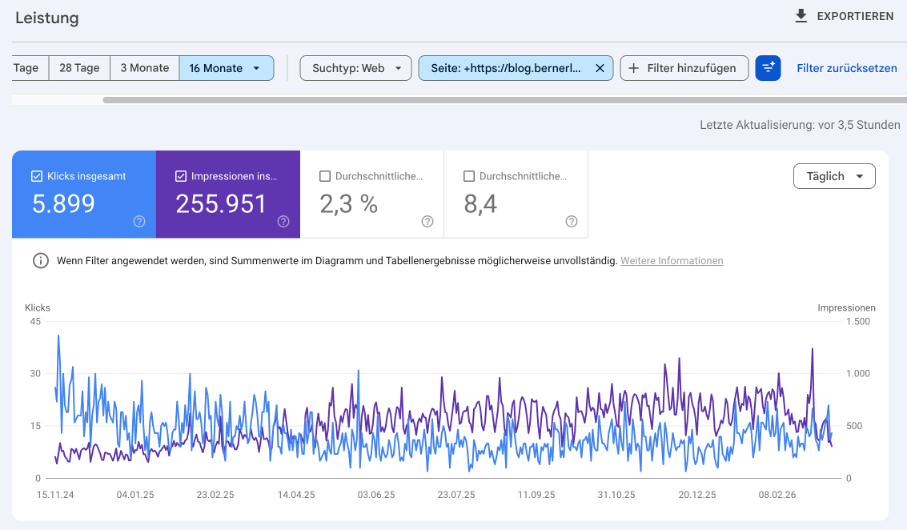
Task: Enable the 2,3 % Durchschnittliche checkbox
Action: [x=325, y=176]
